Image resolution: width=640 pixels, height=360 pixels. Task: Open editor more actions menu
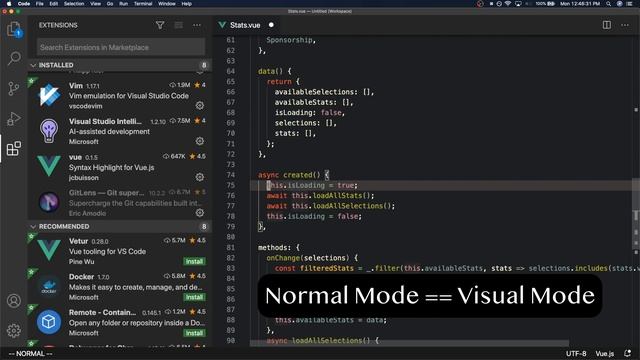(625, 25)
